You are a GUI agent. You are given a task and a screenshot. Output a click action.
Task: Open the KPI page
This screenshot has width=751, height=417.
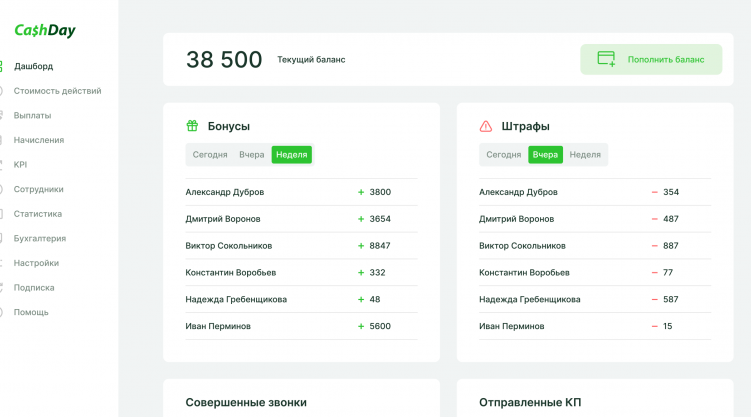click(20, 165)
